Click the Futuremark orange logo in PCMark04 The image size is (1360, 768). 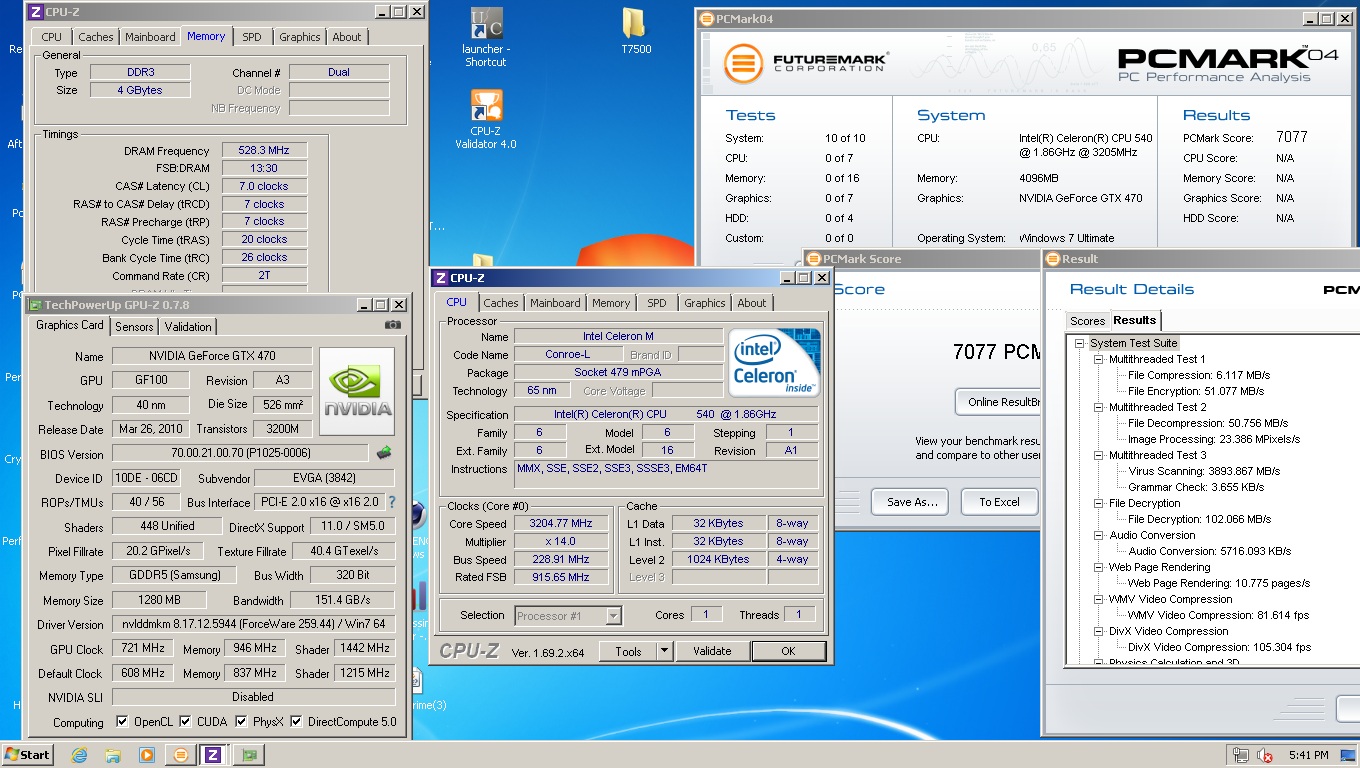744,63
